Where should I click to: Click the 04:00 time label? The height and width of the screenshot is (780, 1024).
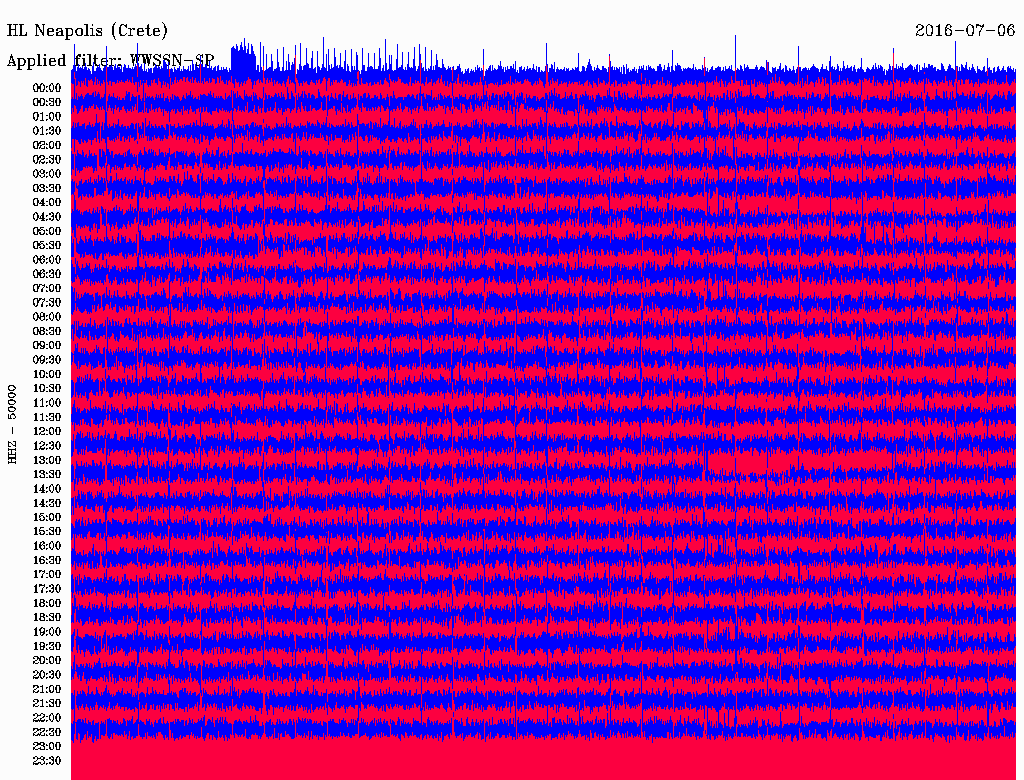pos(47,203)
